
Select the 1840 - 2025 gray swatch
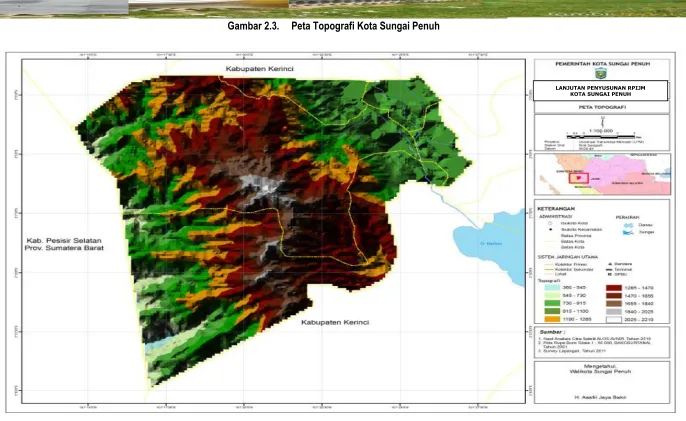pyautogui.click(x=614, y=312)
